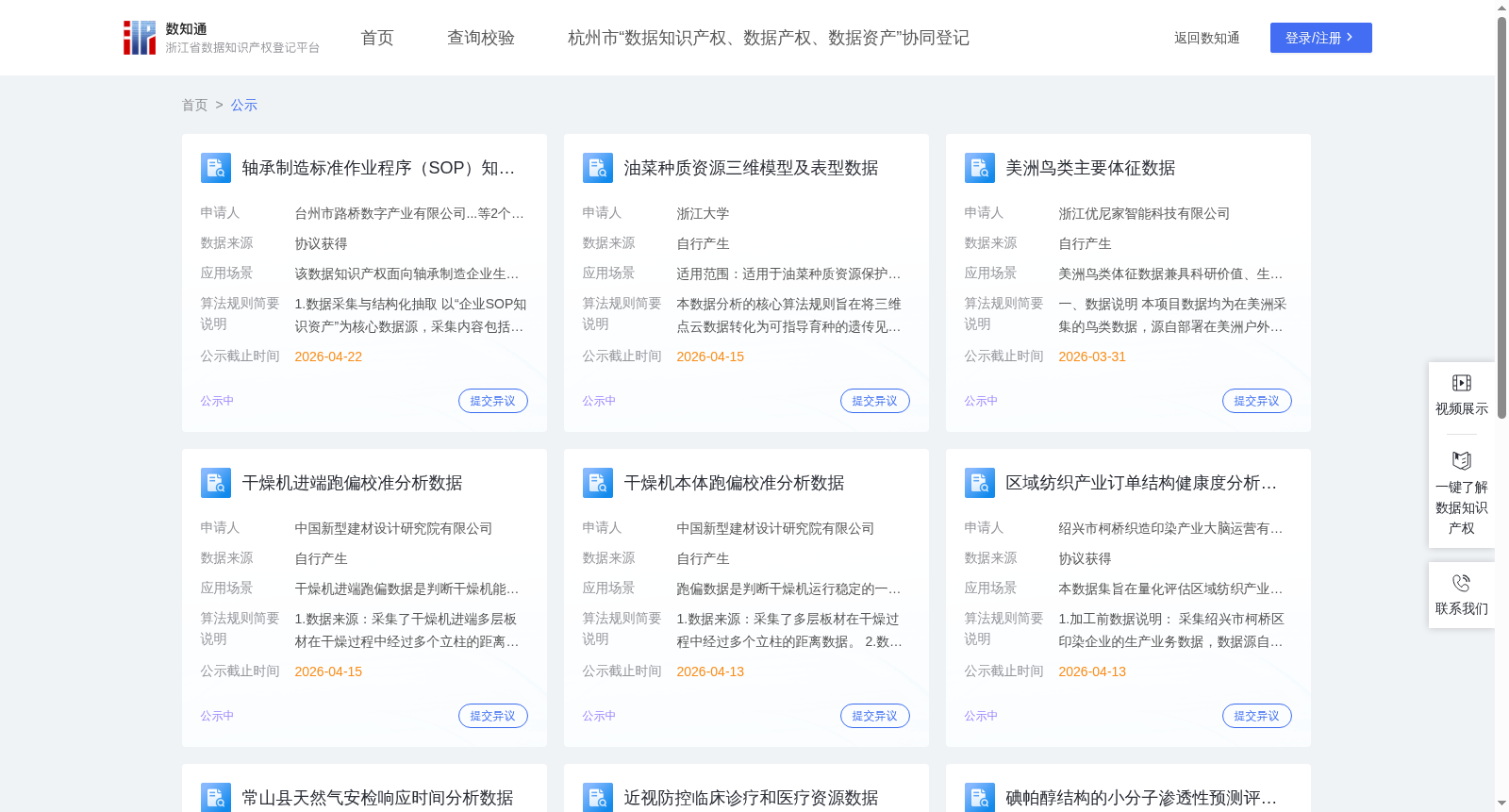1509x812 pixels.
Task: Open the document icon for 美洲鸟类主要体征数据 card
Action: pyautogui.click(x=980, y=168)
